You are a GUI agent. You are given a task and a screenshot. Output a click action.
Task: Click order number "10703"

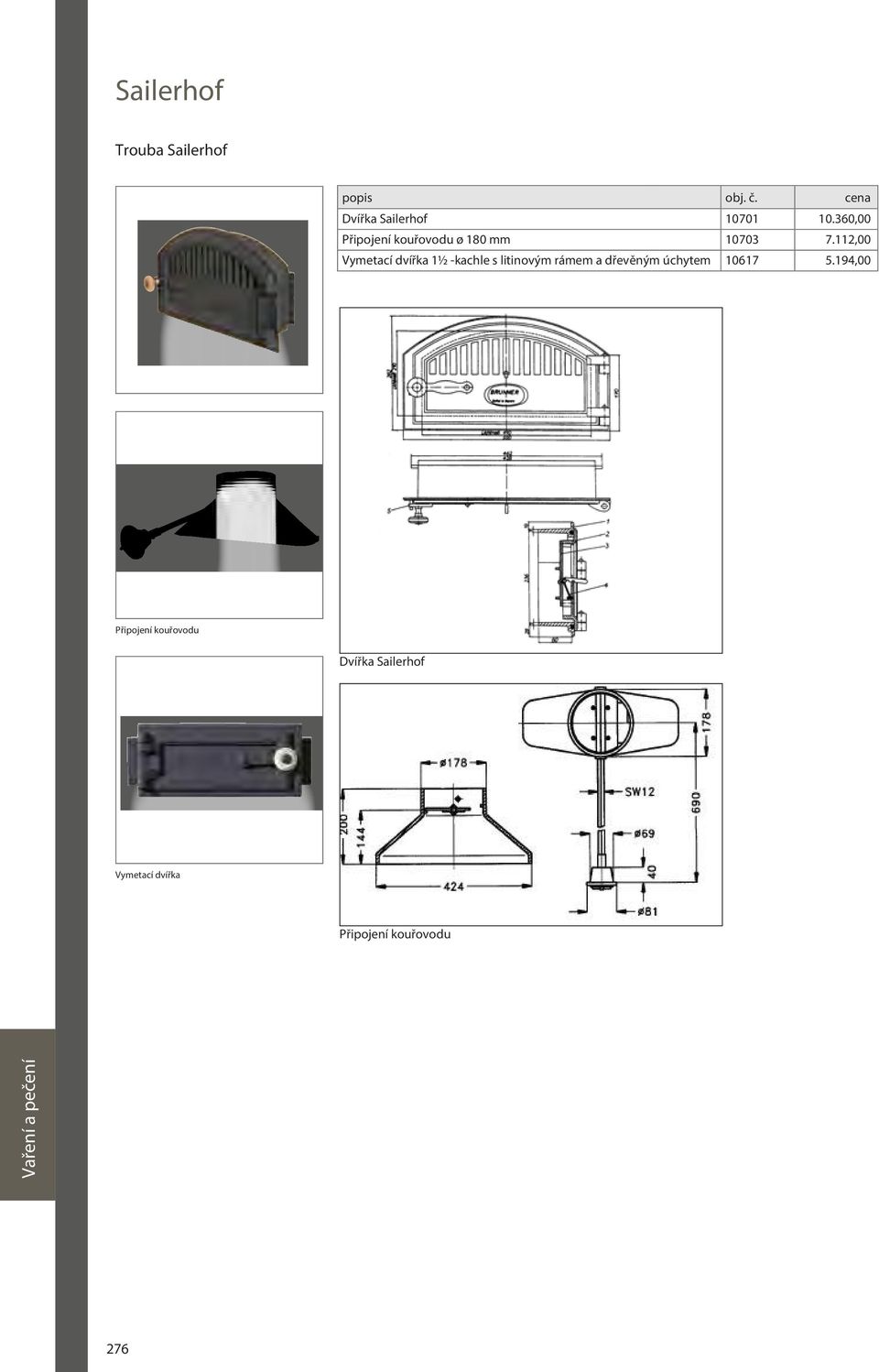point(742,240)
